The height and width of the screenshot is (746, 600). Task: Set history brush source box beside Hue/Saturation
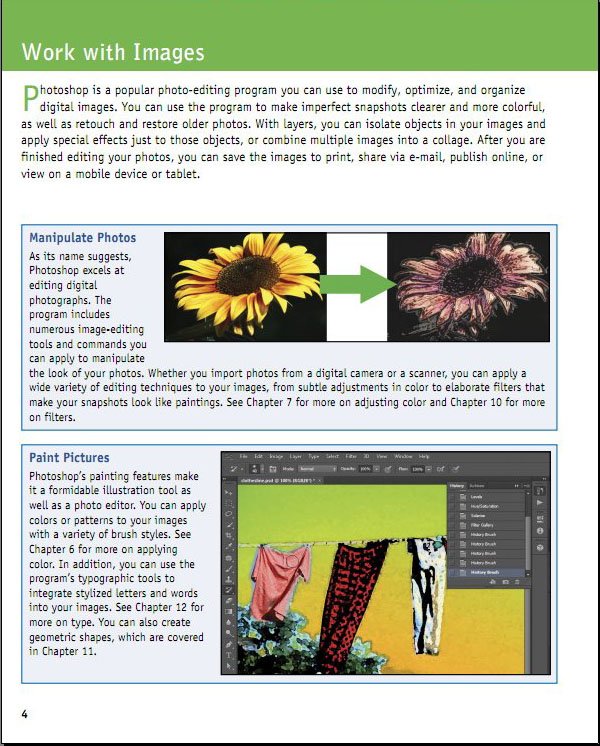tap(452, 506)
